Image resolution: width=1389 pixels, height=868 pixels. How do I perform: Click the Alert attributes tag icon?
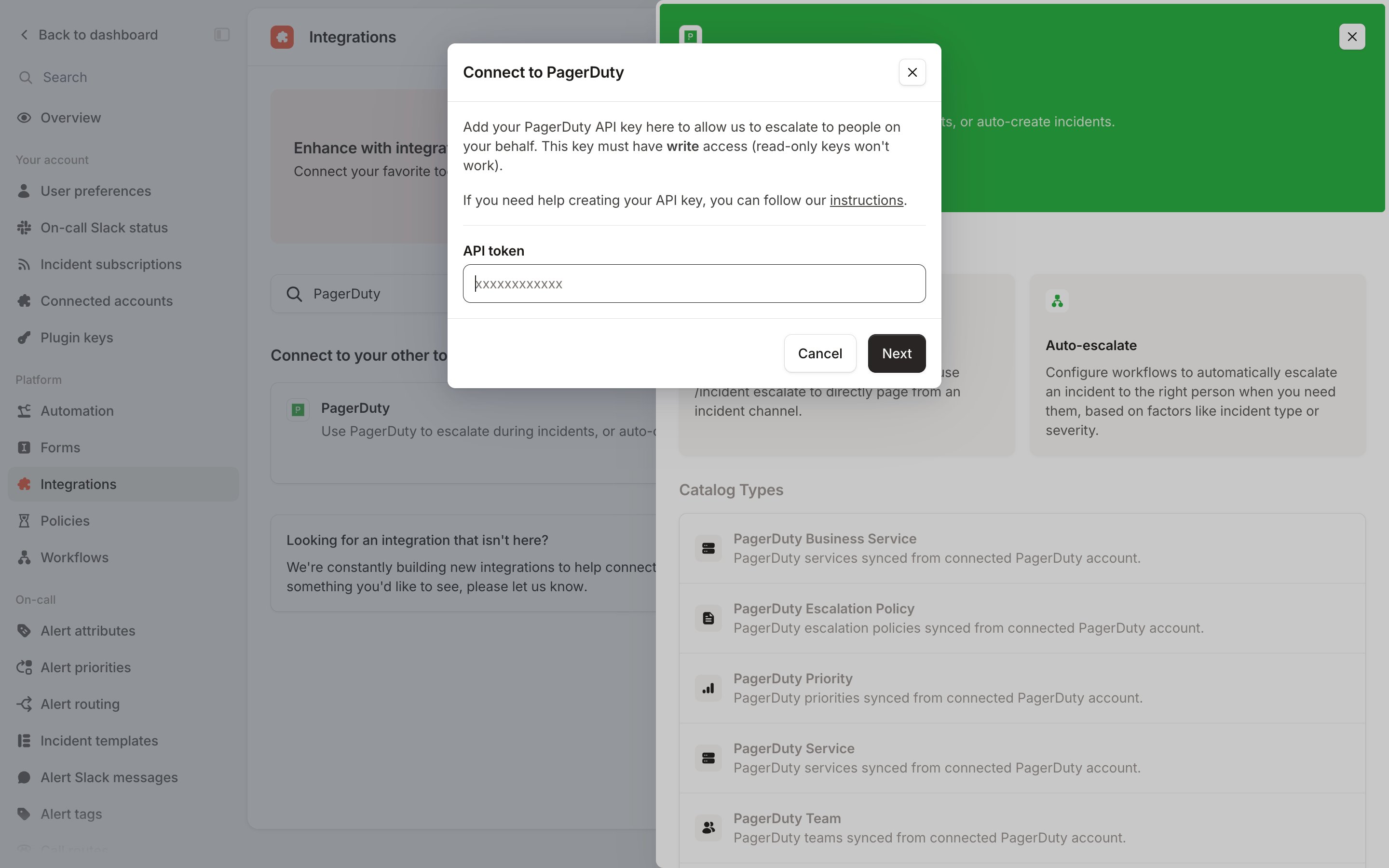[24, 631]
